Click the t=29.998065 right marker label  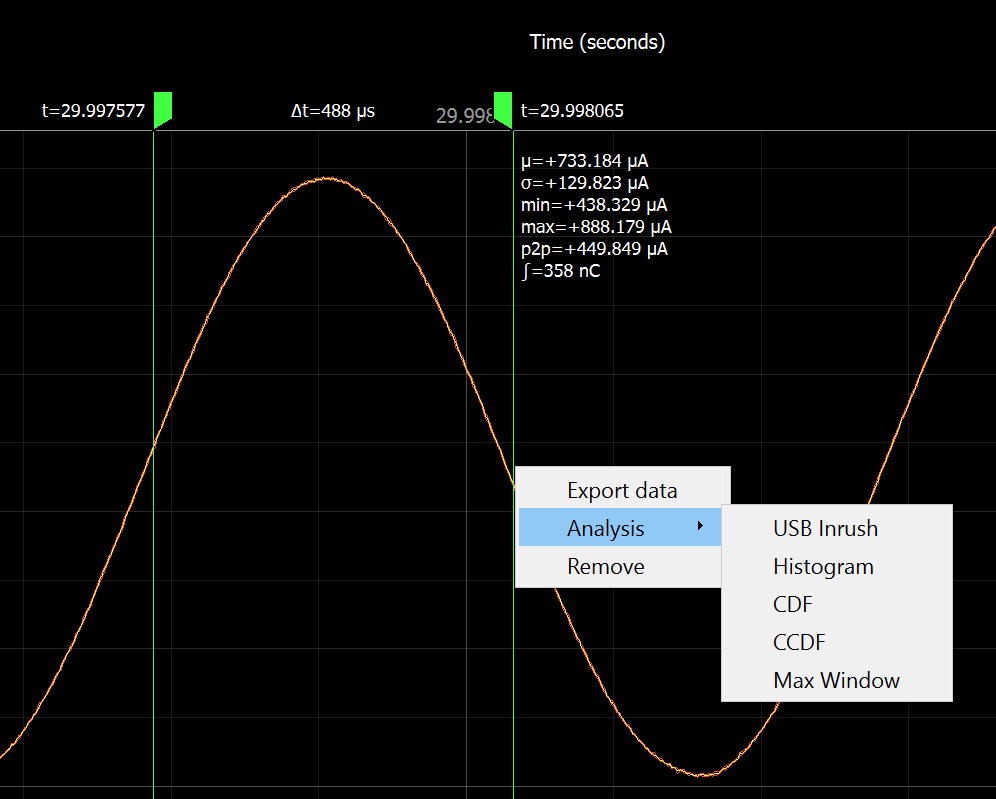(x=572, y=111)
